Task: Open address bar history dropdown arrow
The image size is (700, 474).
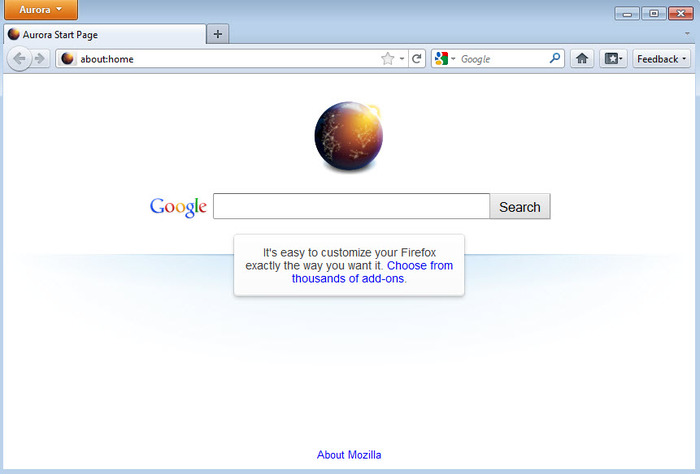Action: pyautogui.click(x=402, y=58)
